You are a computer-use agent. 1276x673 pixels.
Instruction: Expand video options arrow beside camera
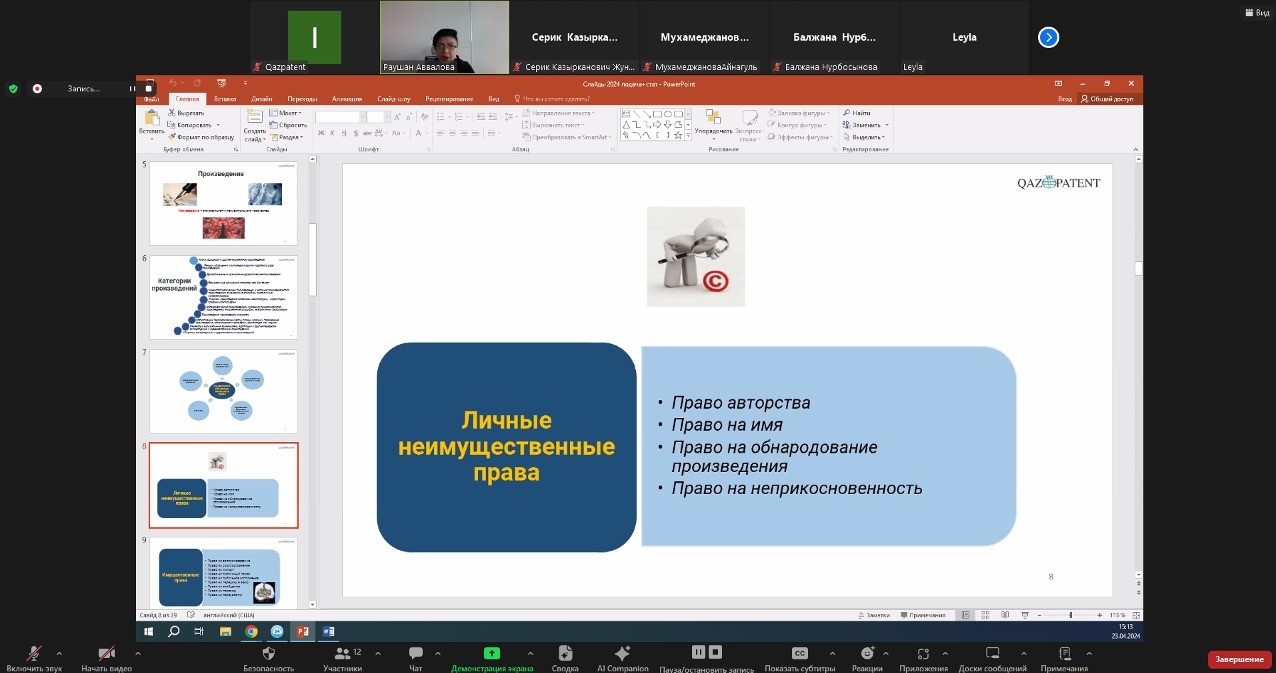click(x=137, y=653)
